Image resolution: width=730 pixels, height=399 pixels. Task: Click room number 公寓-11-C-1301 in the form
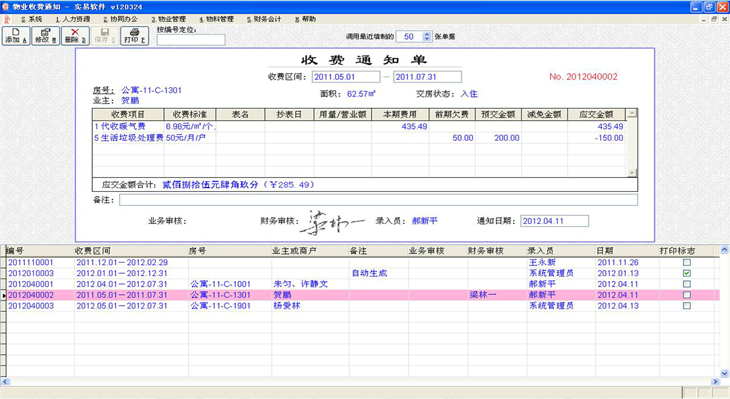[x=151, y=90]
